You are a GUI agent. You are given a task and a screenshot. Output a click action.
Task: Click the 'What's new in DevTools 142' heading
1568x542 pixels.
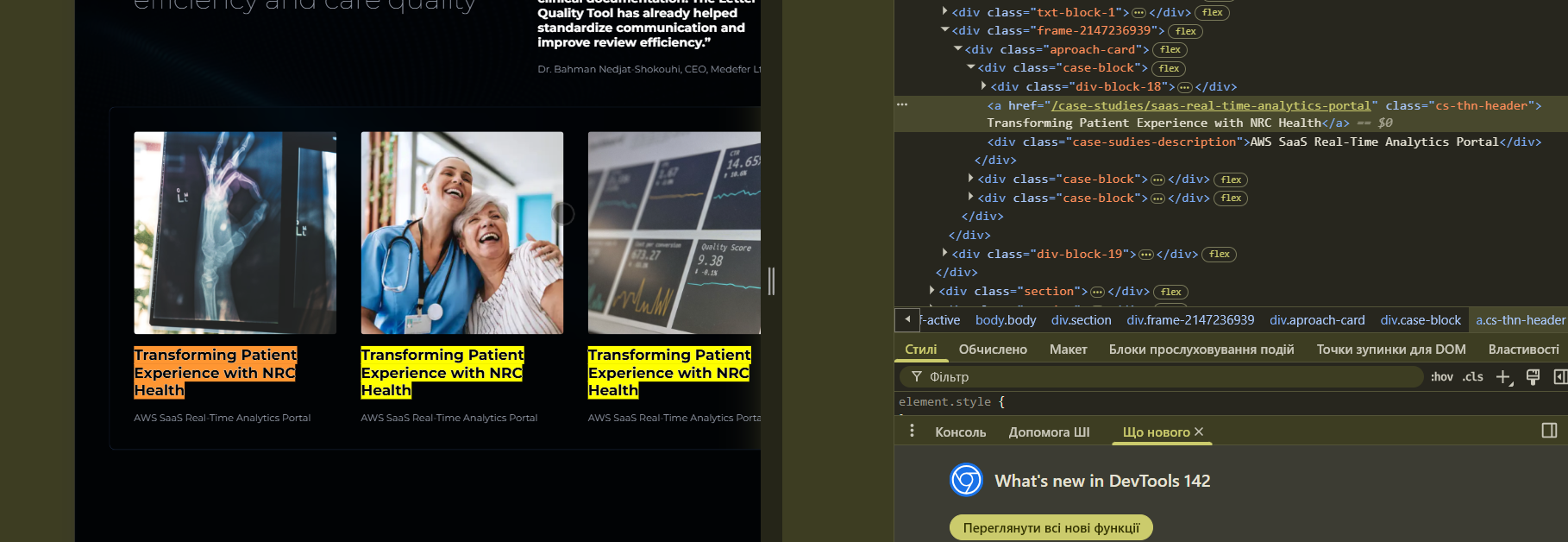pos(1102,481)
